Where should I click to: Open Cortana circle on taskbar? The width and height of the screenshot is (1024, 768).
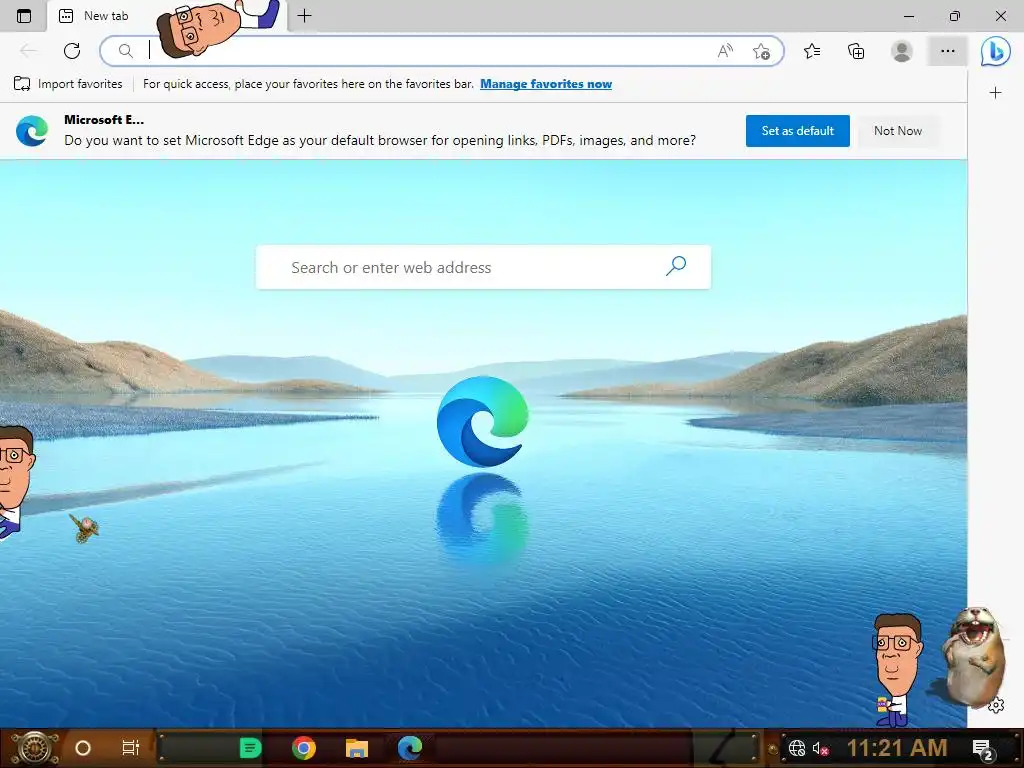click(83, 748)
